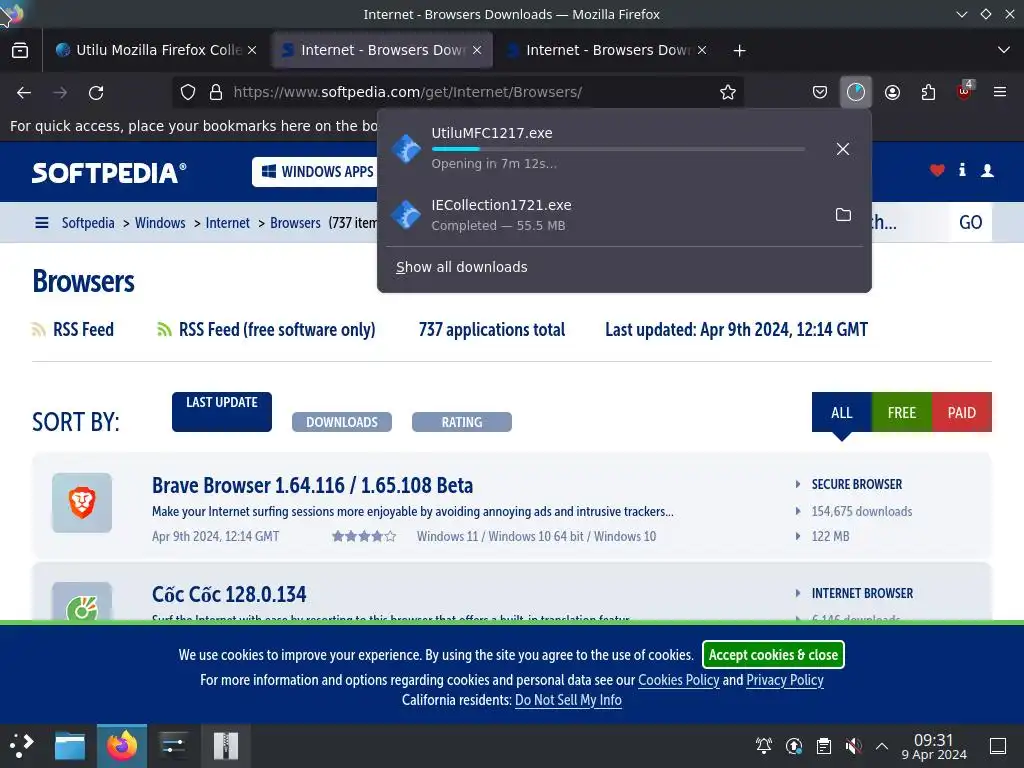1024x768 pixels.
Task: Open the Privacy Policy link
Action: [784, 680]
